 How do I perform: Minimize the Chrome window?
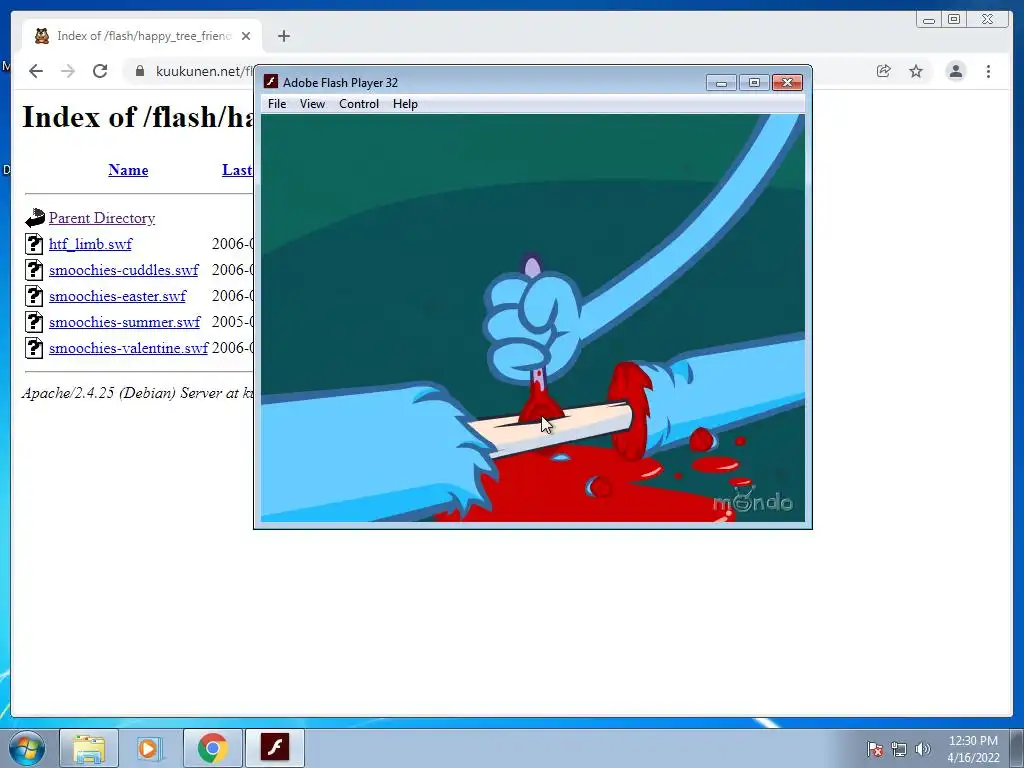click(929, 20)
